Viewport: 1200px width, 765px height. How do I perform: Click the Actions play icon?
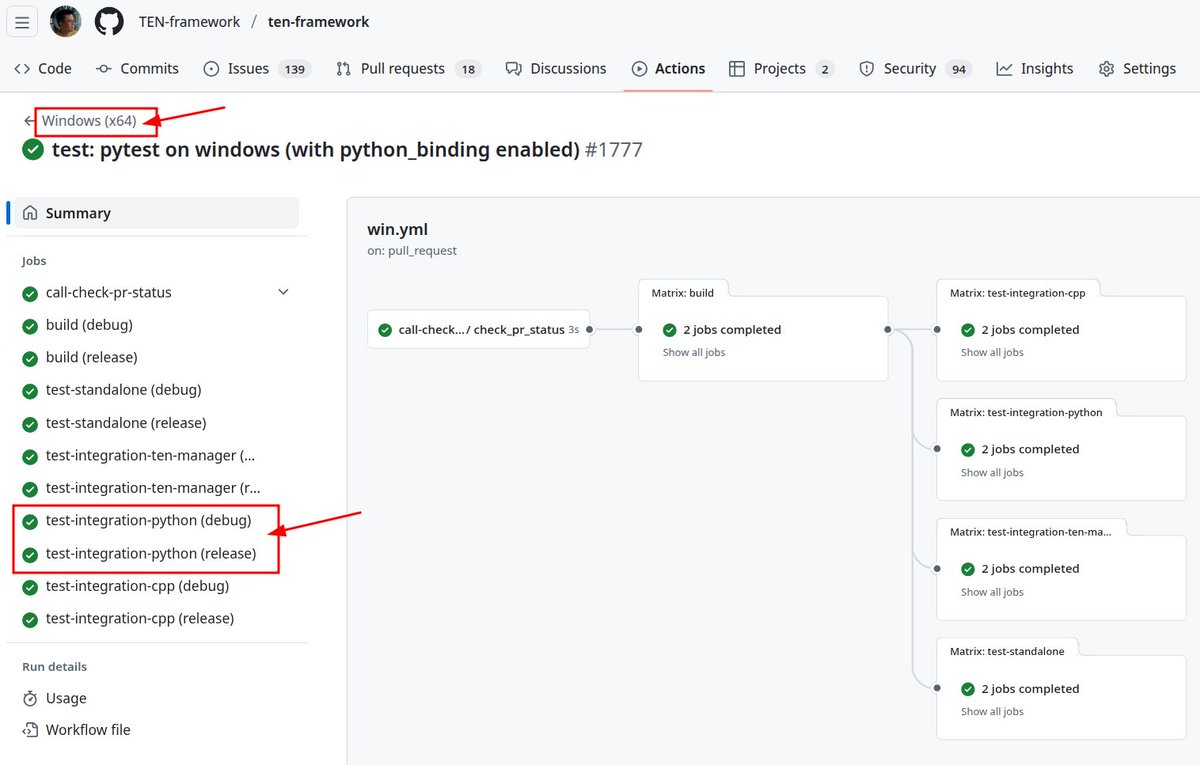coord(639,69)
